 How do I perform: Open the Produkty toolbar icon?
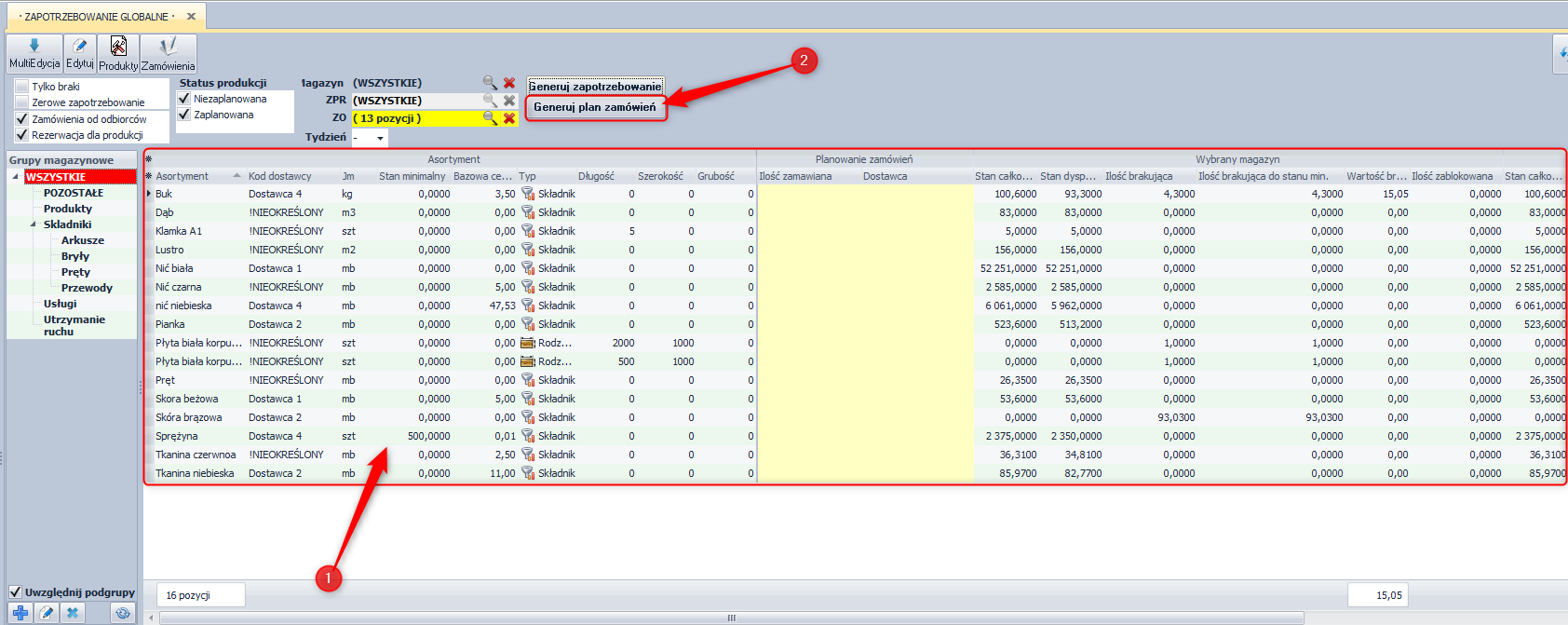tap(118, 53)
